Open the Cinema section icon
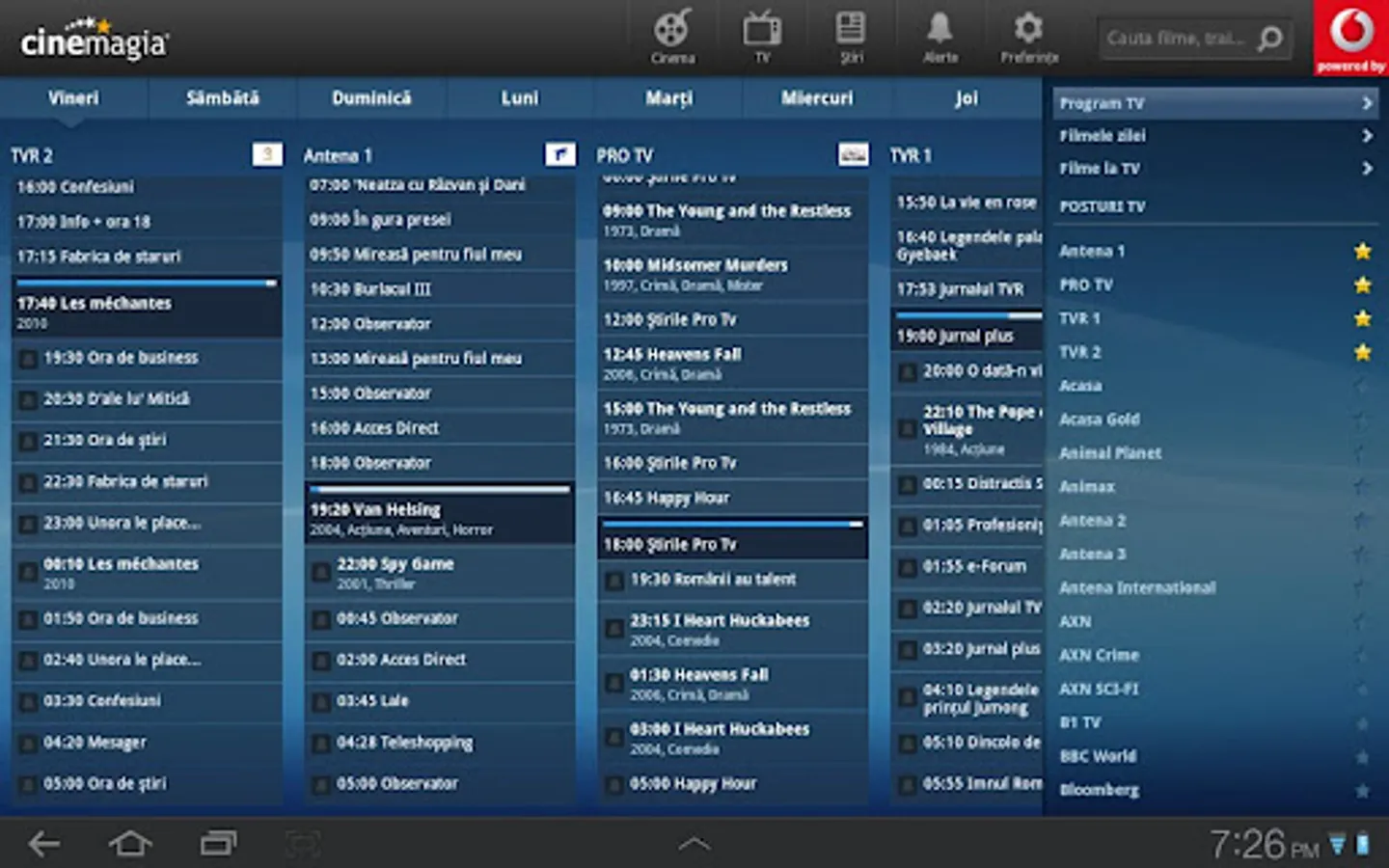This screenshot has width=1389, height=868. click(x=672, y=37)
